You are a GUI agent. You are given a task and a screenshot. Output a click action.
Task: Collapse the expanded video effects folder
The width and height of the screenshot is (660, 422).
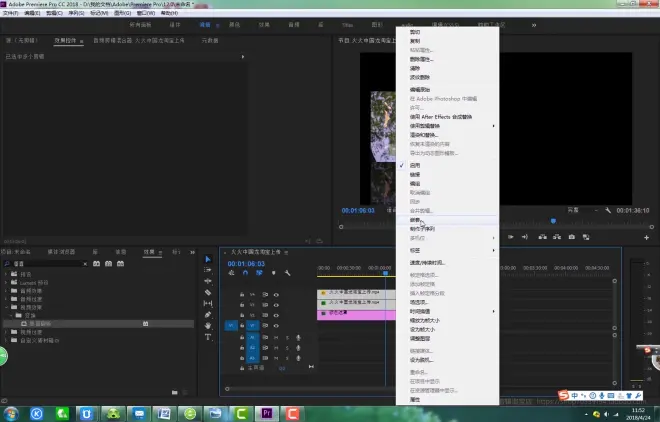tap(6, 308)
